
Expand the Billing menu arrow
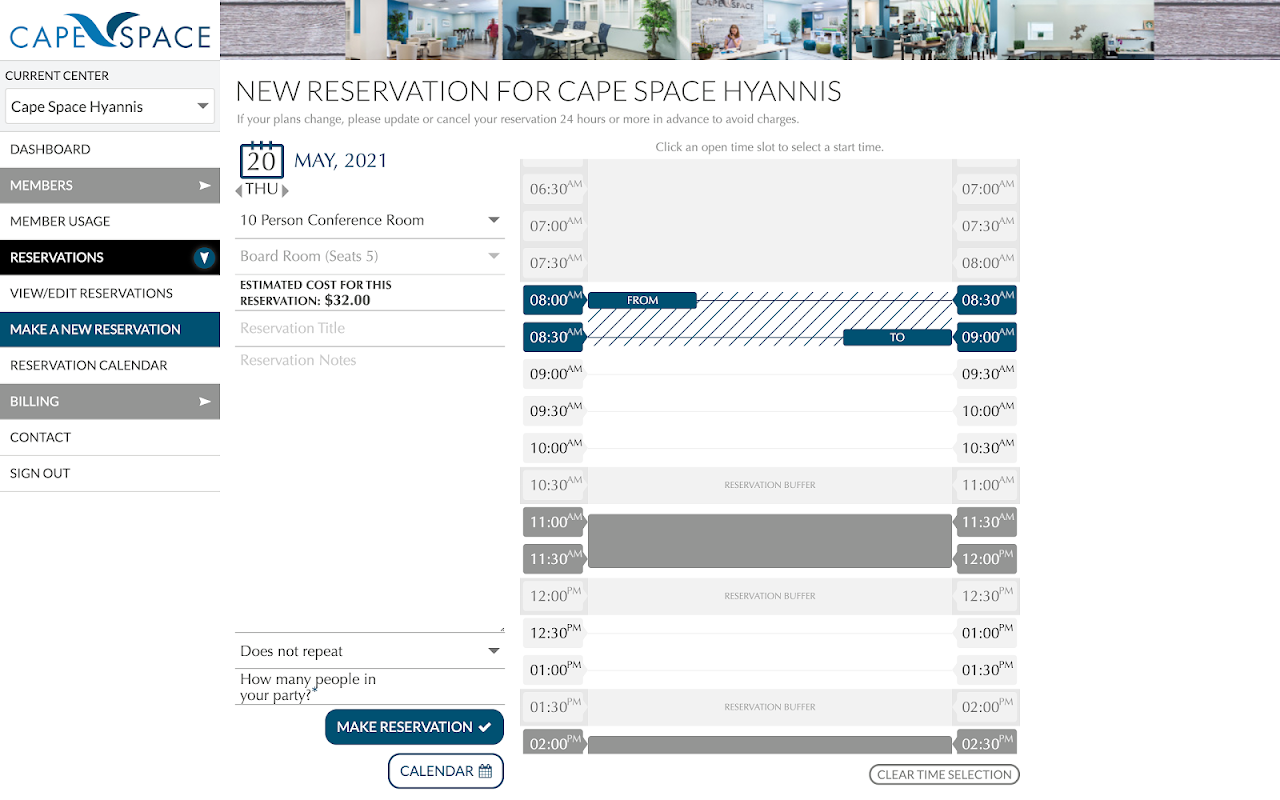(205, 401)
